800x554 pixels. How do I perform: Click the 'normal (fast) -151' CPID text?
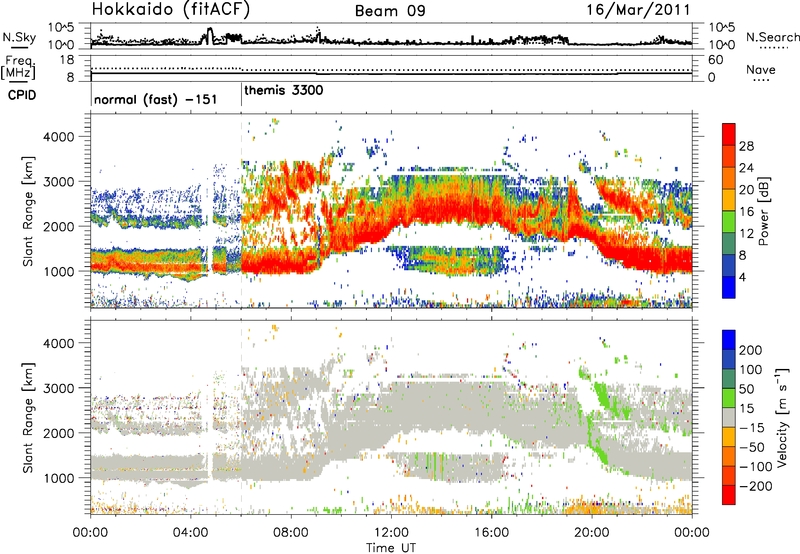tap(156, 99)
